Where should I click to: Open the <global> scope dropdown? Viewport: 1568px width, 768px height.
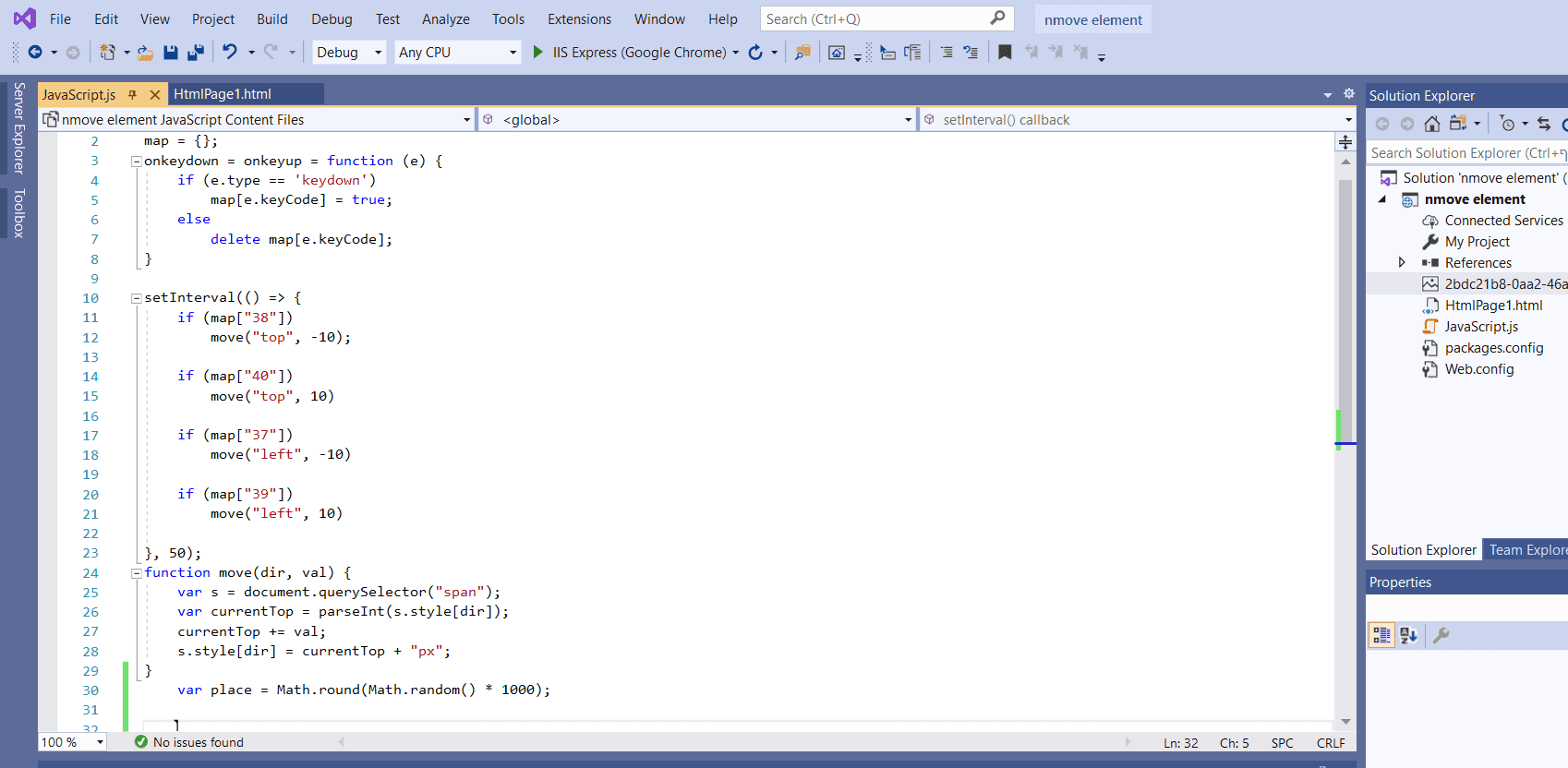[696, 120]
